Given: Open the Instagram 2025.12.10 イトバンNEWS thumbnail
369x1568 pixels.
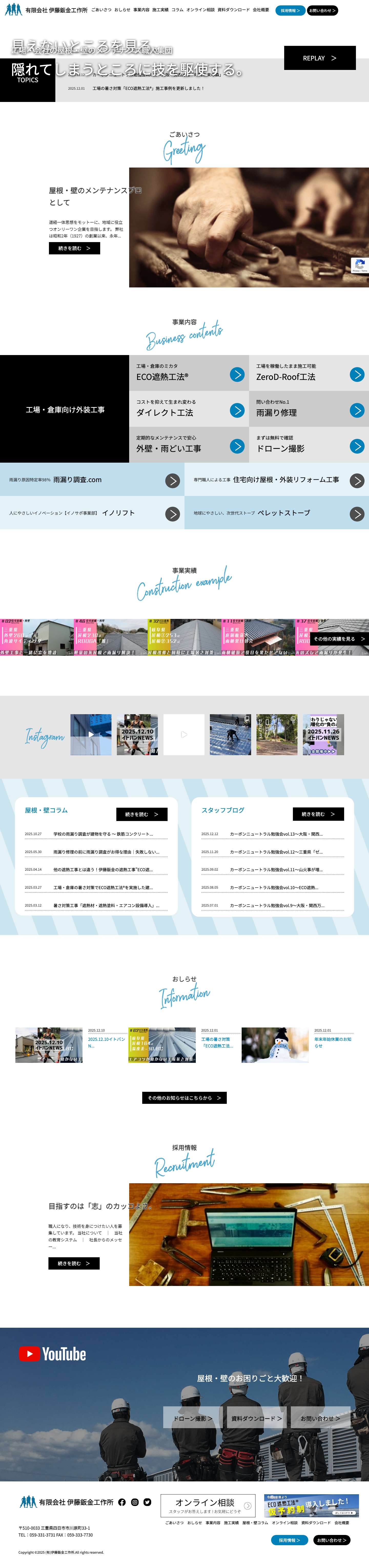Looking at the screenshot, I should (x=137, y=735).
